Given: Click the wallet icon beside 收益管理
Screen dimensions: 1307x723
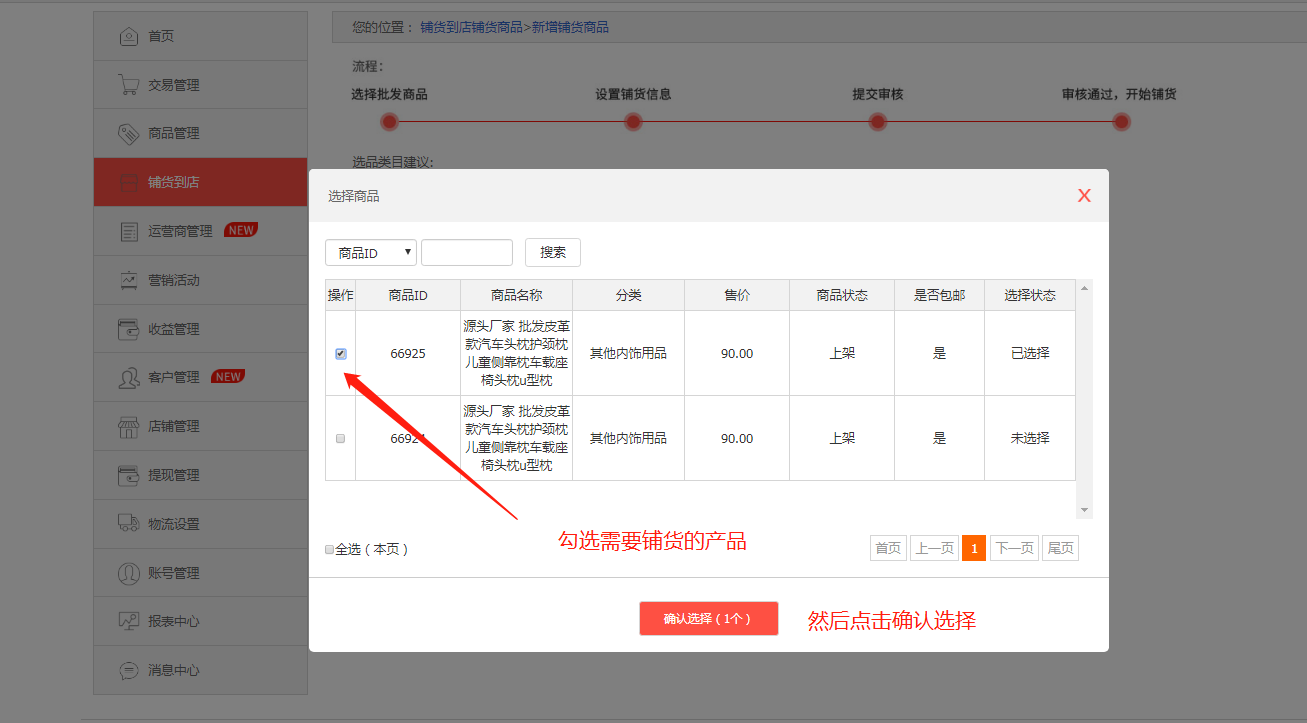Looking at the screenshot, I should point(128,328).
